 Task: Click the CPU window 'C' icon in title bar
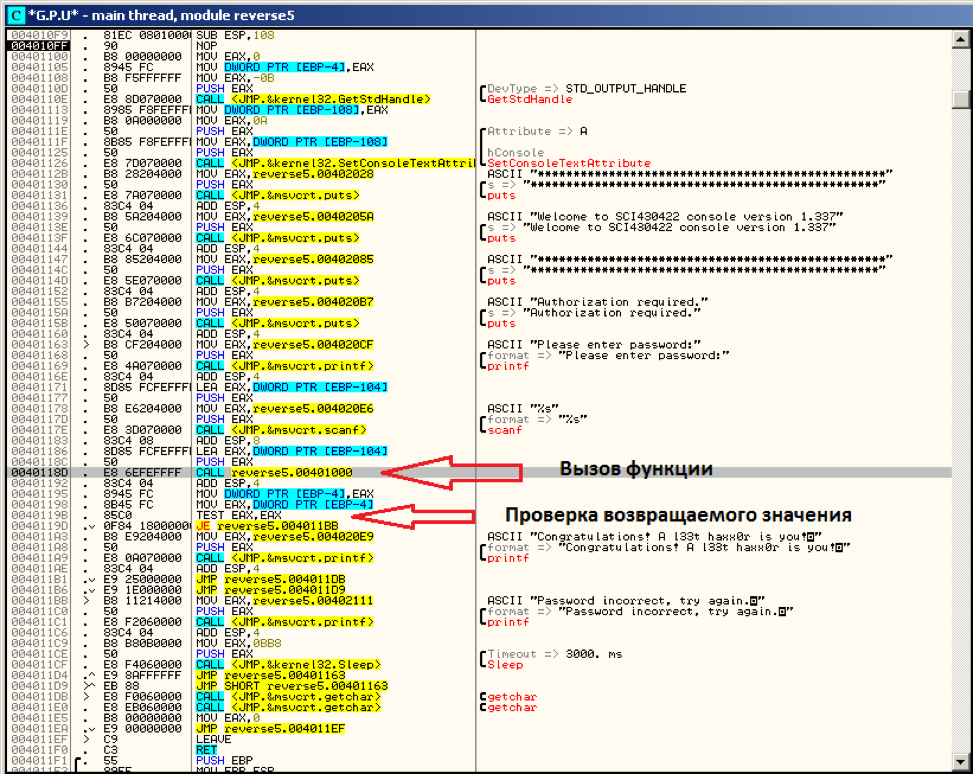click(16, 15)
